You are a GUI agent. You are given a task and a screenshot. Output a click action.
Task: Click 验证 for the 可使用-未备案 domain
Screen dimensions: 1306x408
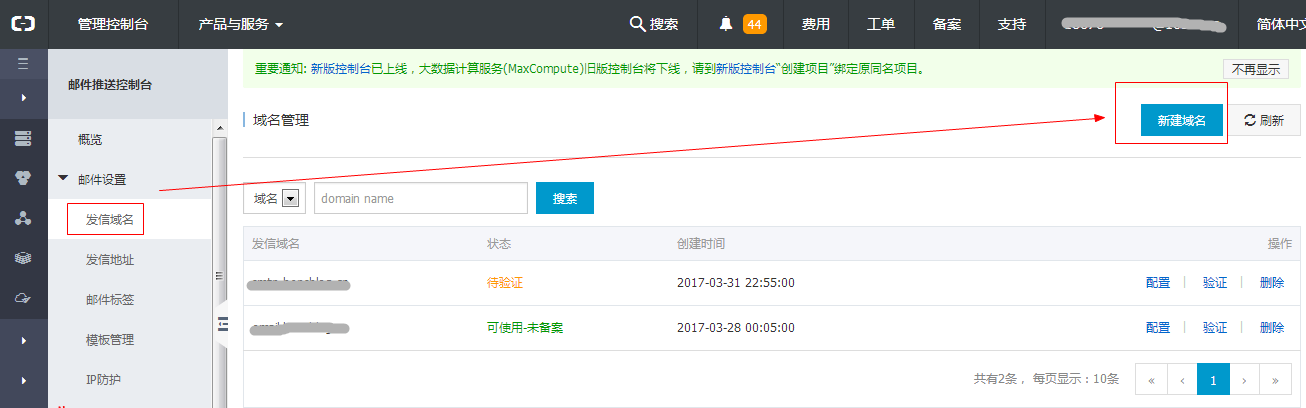(x=1215, y=328)
